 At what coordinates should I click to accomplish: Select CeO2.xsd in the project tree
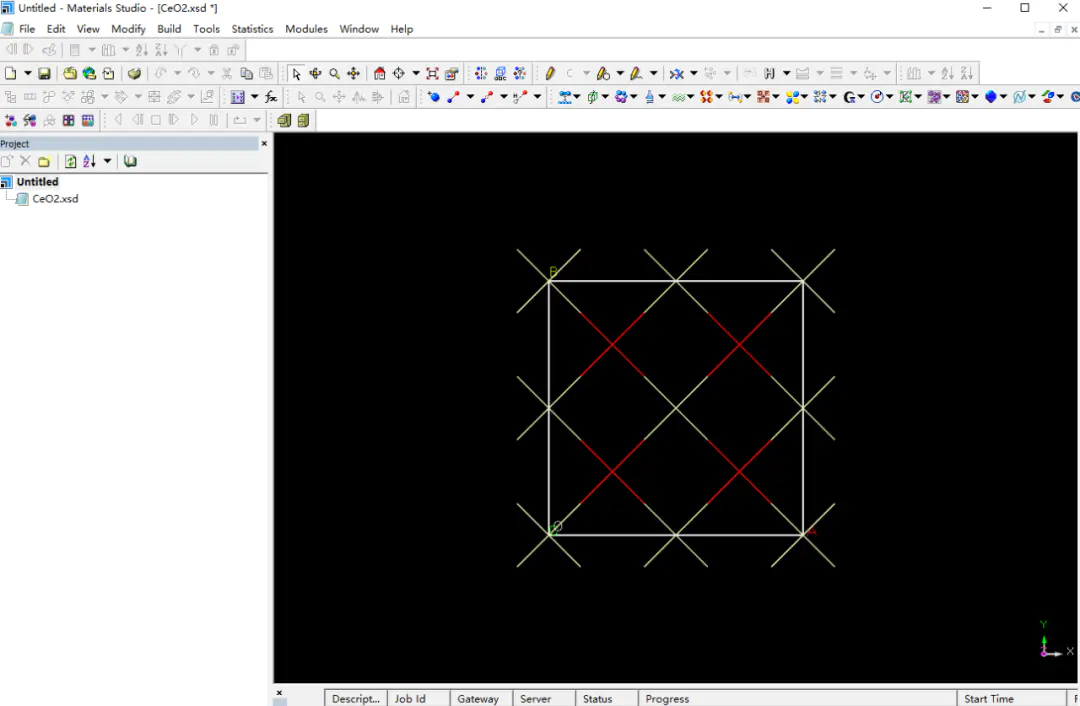click(x=55, y=199)
